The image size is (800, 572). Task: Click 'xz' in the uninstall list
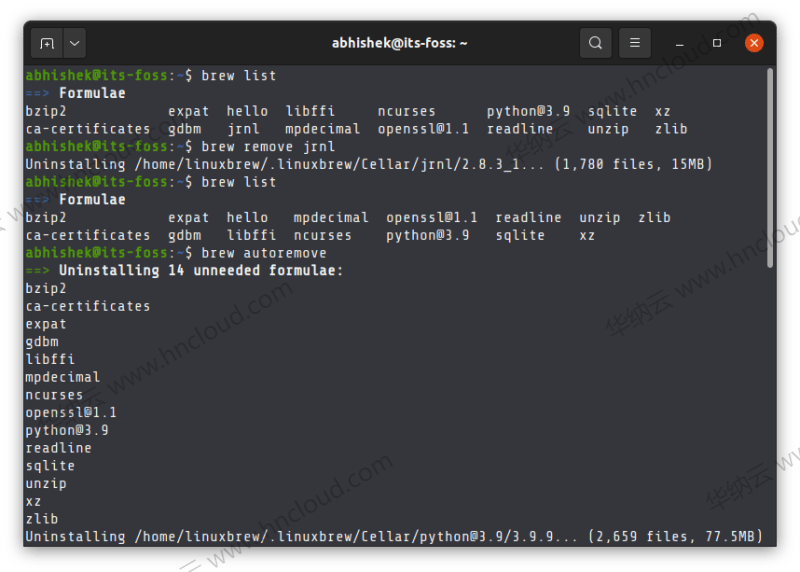[x=33, y=502]
